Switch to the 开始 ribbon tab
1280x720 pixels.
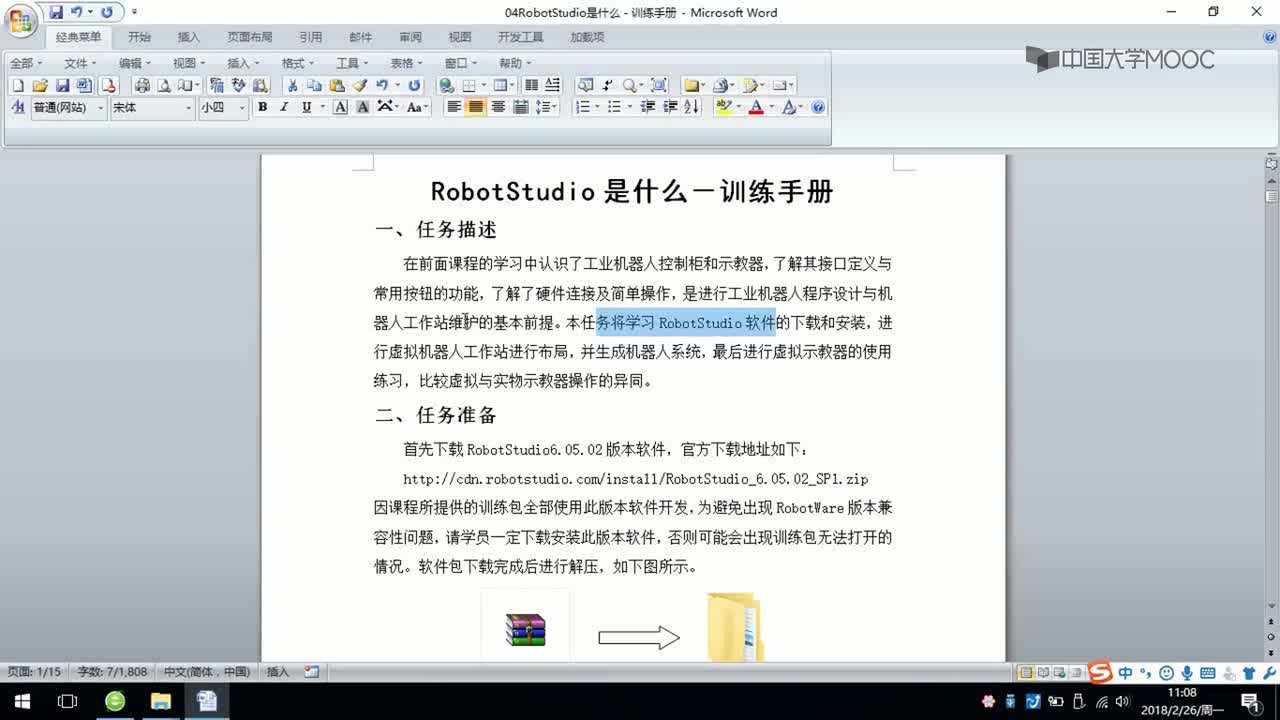[139, 37]
